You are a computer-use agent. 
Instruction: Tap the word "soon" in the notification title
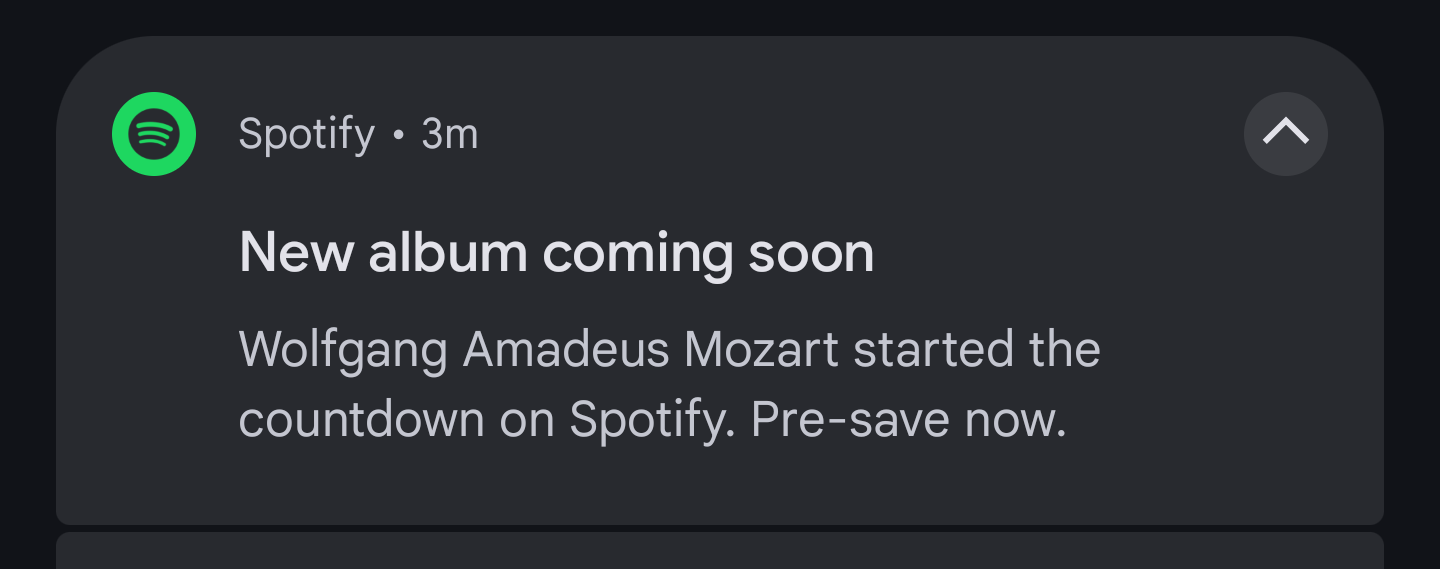(811, 254)
